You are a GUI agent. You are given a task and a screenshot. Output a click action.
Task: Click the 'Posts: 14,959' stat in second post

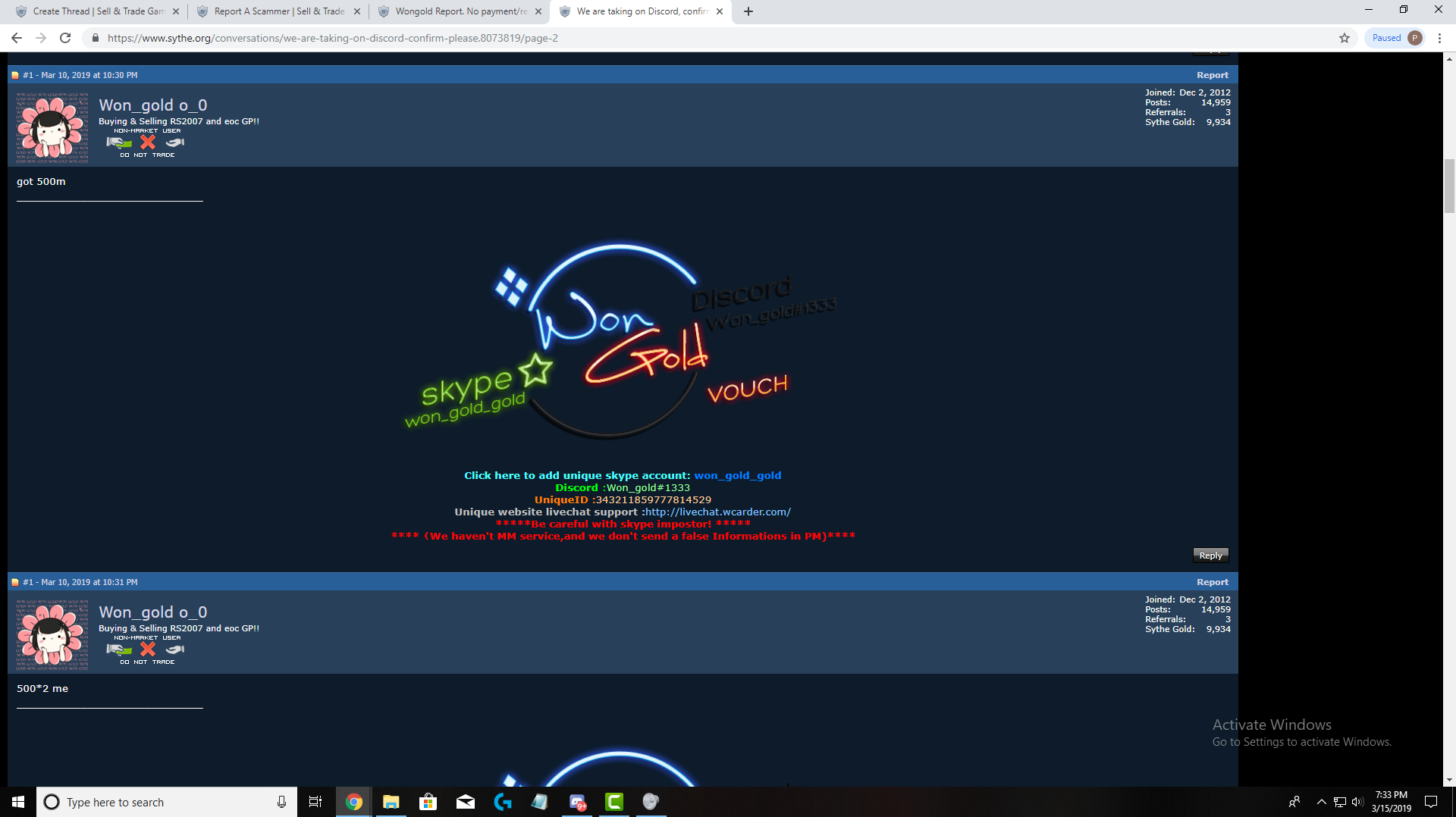click(1188, 609)
